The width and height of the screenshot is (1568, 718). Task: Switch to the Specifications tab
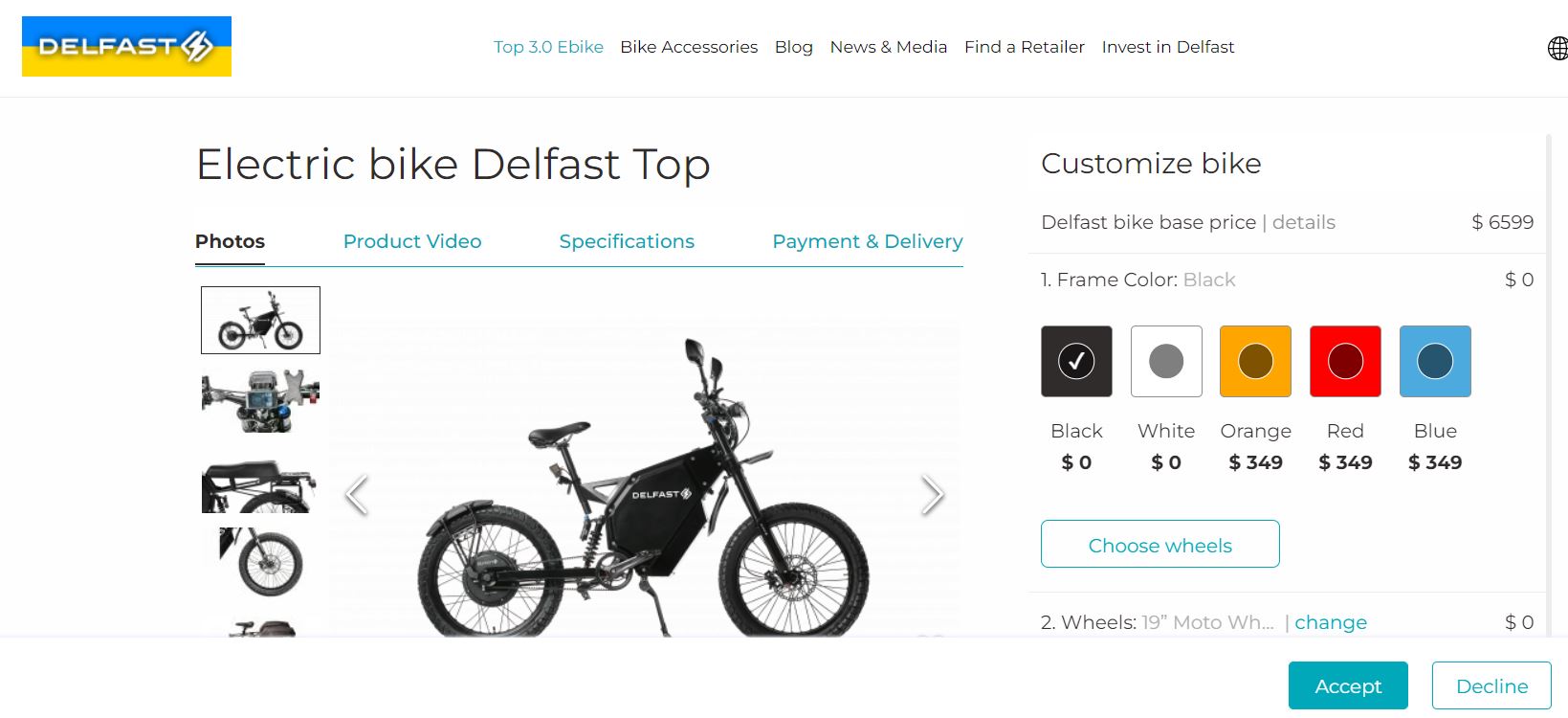point(627,241)
